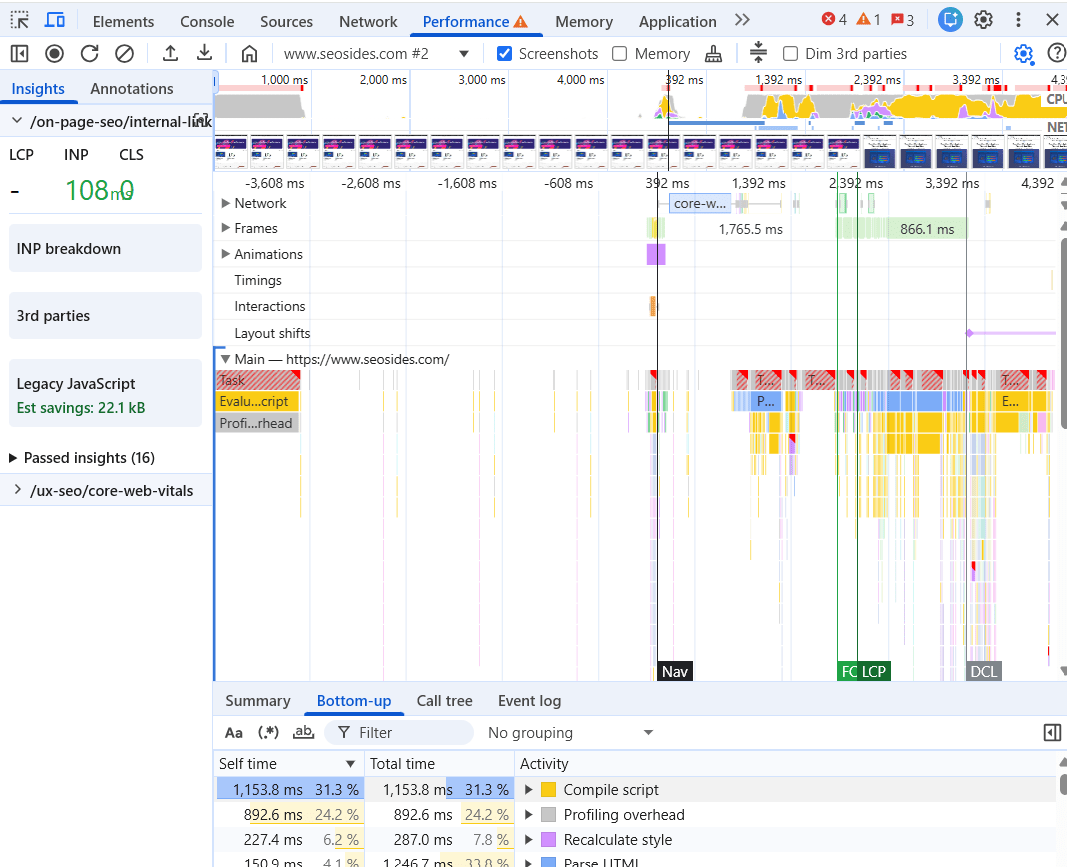Select the DCL timeline marker
Viewport: 1067px width, 867px height.
coord(983,671)
